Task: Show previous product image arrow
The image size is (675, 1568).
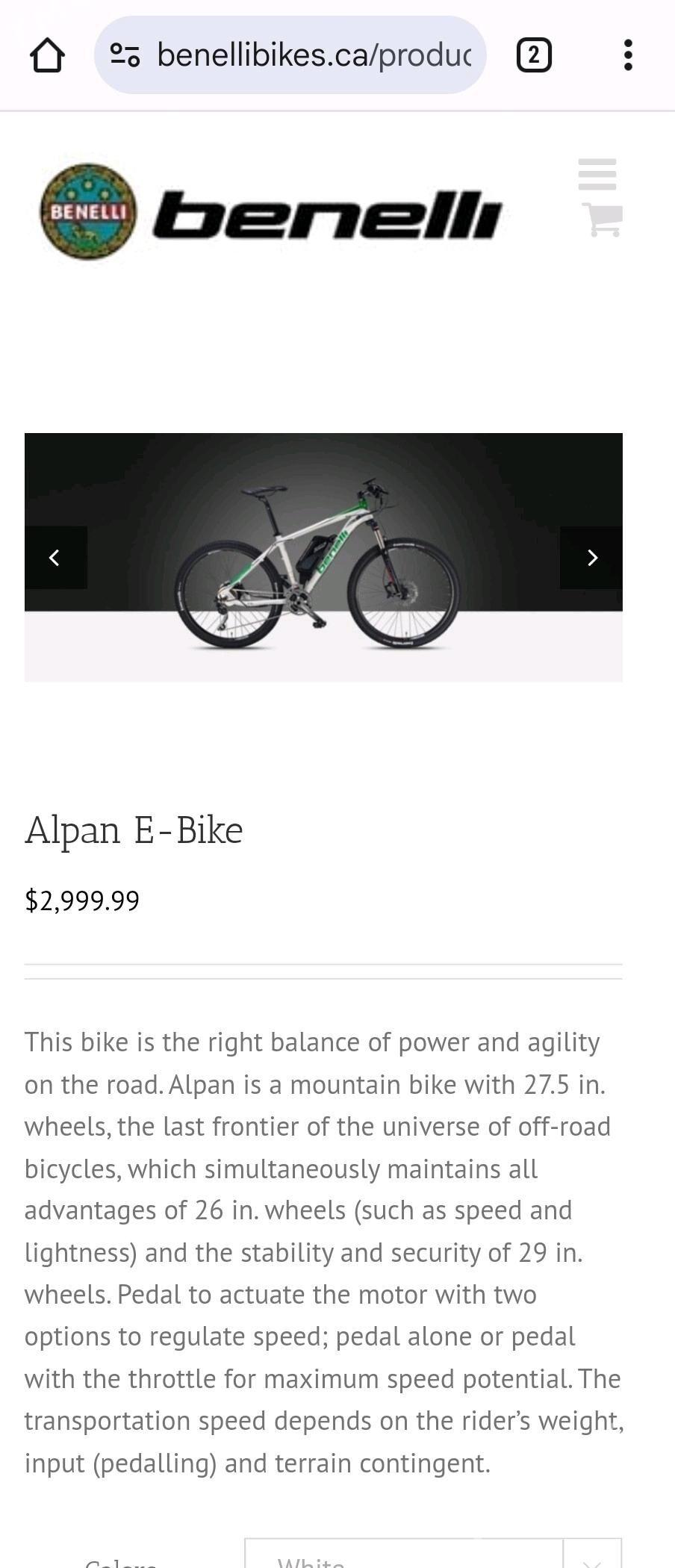Action: coord(55,558)
